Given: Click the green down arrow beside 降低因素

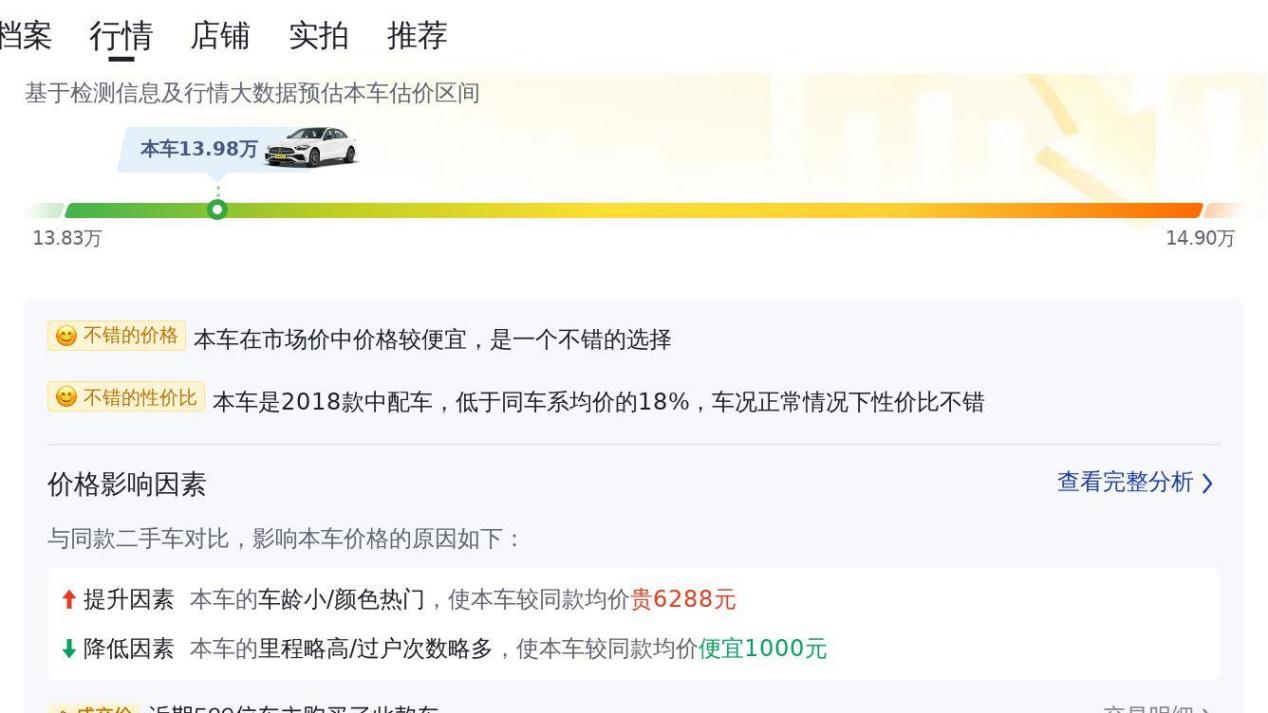Looking at the screenshot, I should pyautogui.click(x=67, y=648).
